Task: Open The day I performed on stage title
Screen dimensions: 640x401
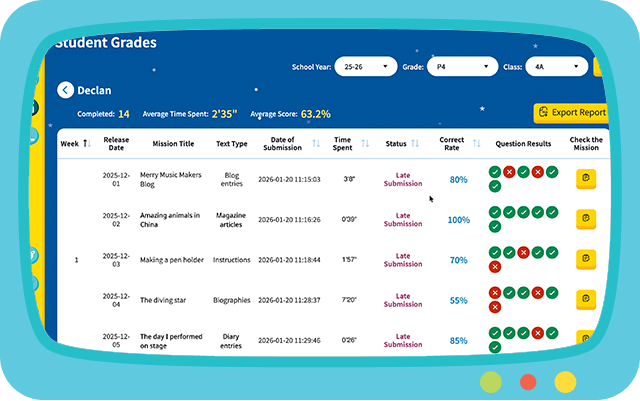Action: point(171,341)
